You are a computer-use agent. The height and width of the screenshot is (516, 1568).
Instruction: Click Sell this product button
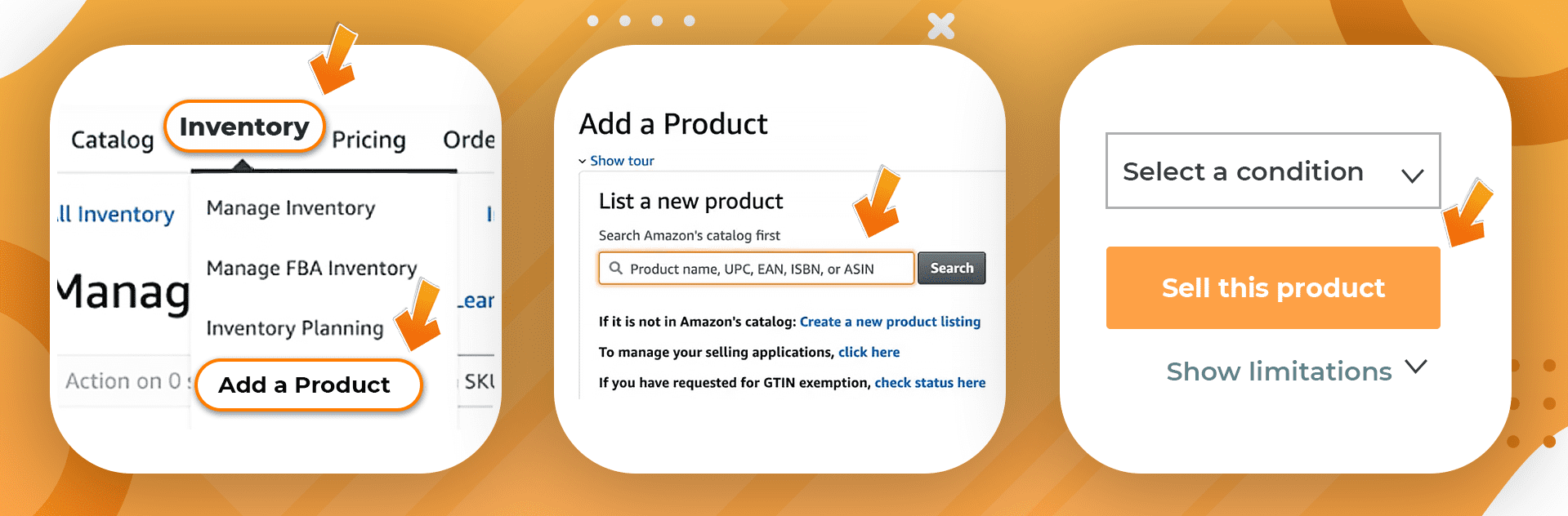click(1272, 287)
